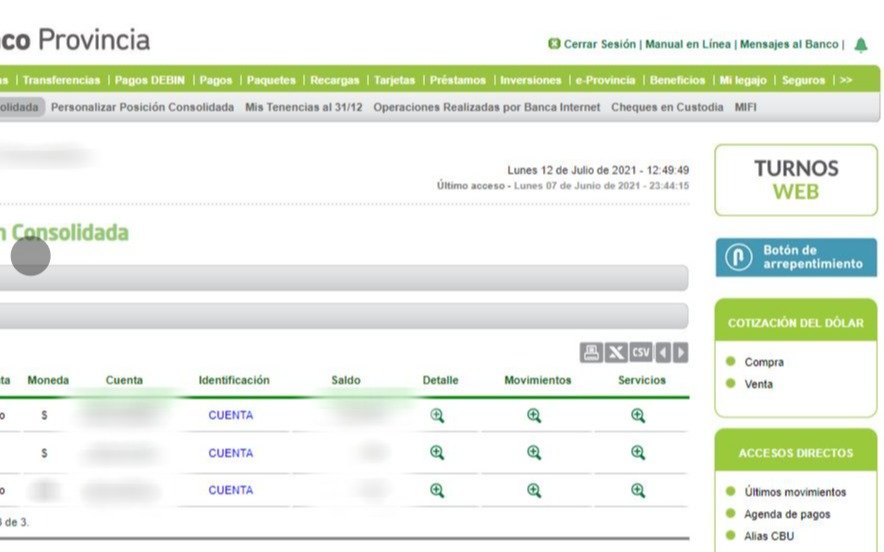Select Mis Tenencias al 31/12 submenu

tap(303, 107)
